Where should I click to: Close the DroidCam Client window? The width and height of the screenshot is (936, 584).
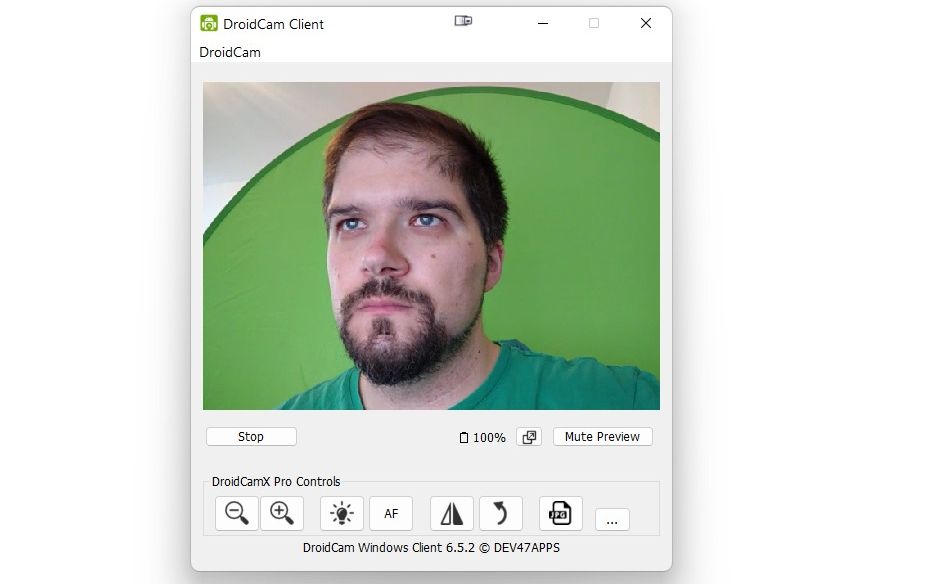646,23
